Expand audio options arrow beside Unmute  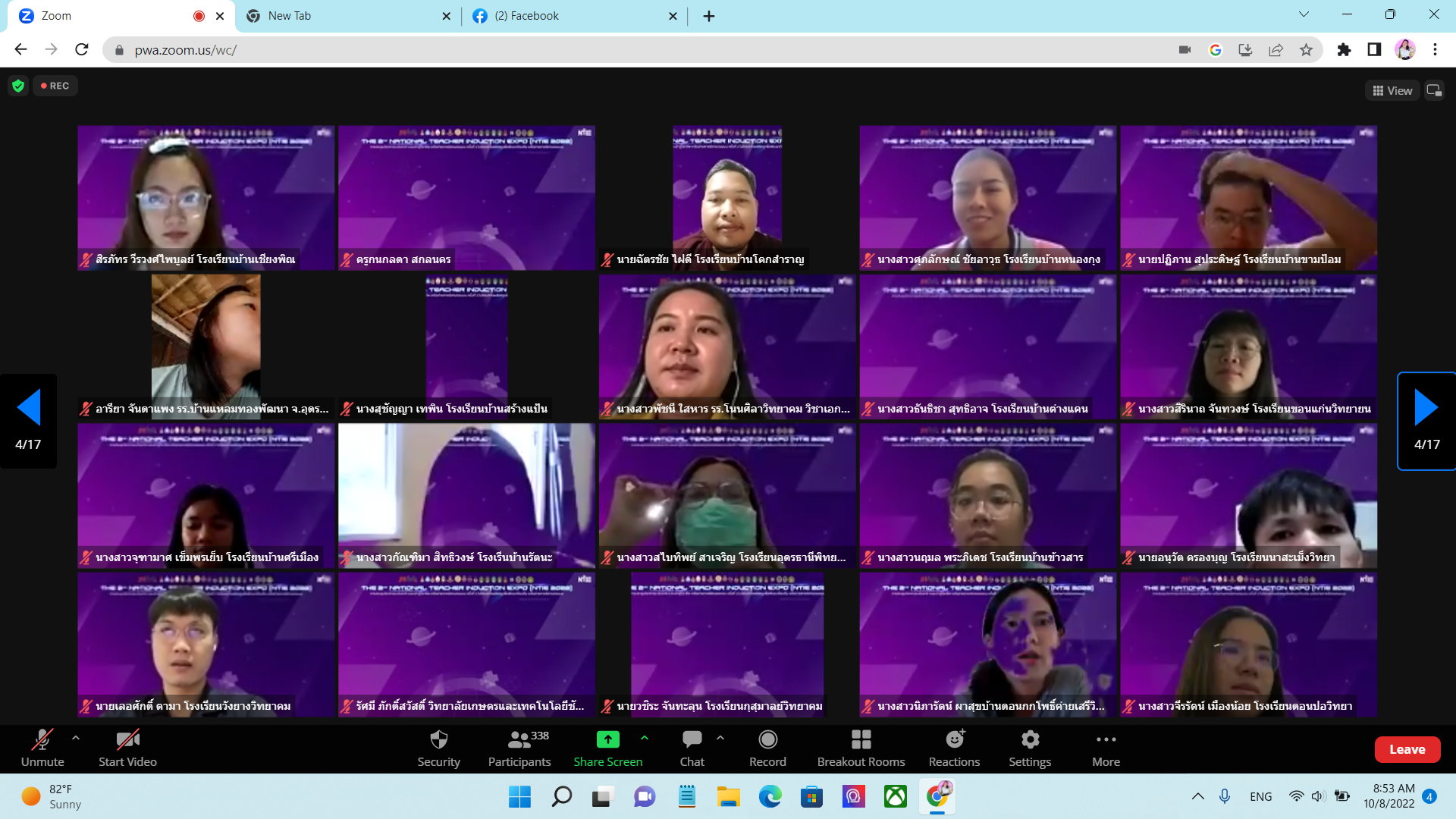76,737
